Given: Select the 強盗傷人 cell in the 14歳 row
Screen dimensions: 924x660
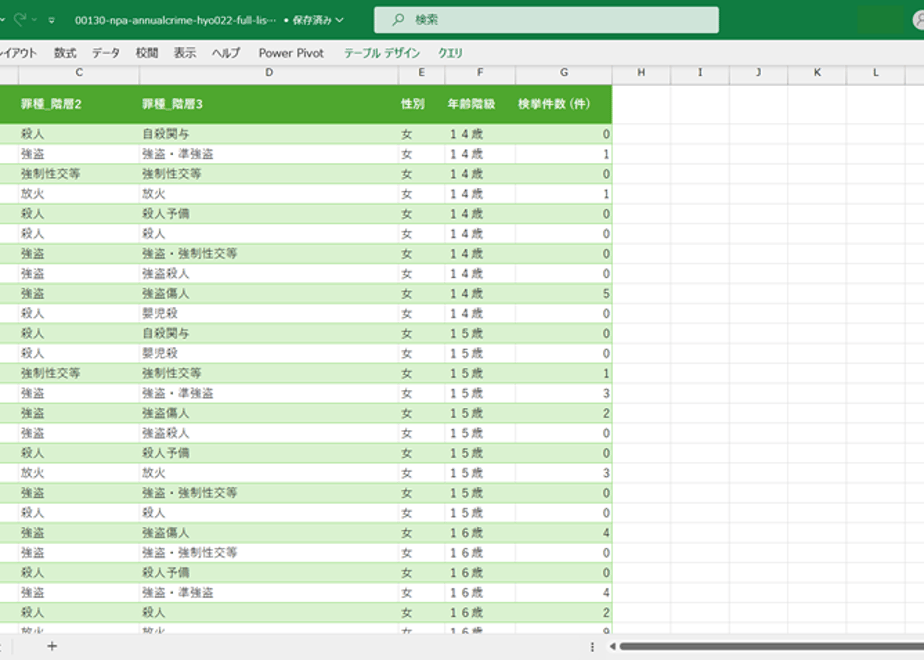Looking at the screenshot, I should (269, 293).
